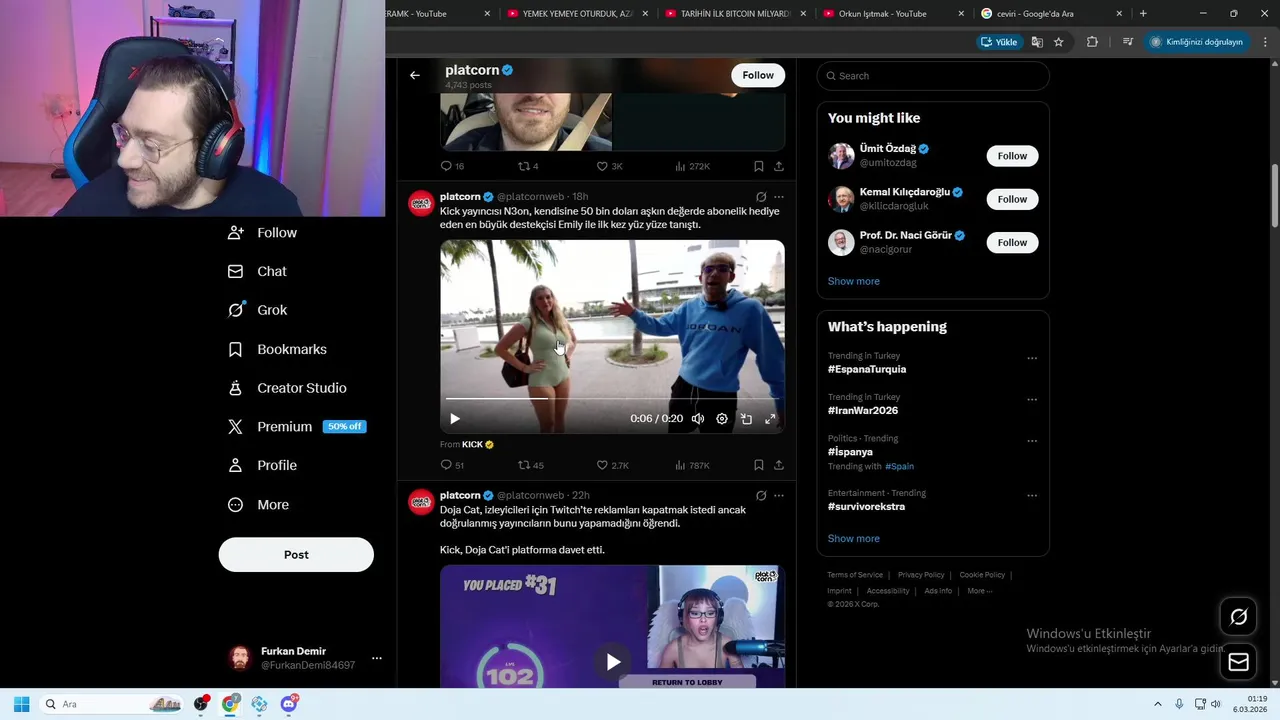Enter fullscreen on the N3on video

(x=770, y=419)
